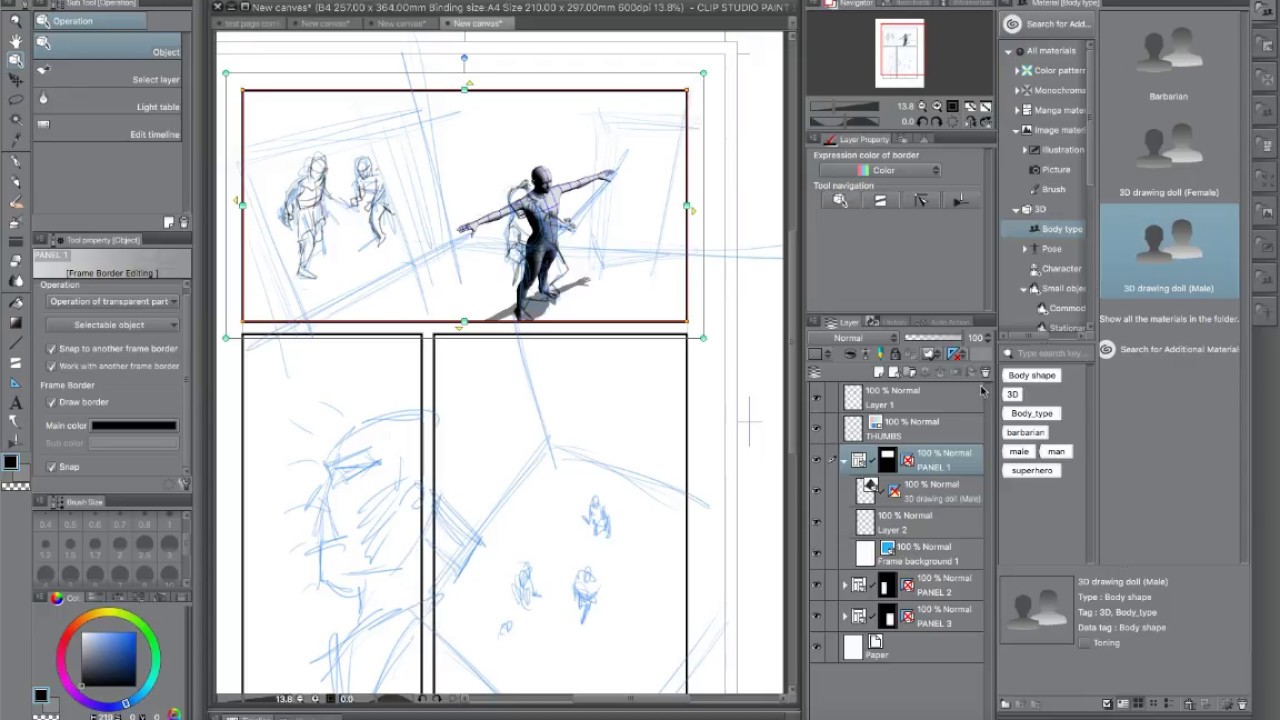Click the Delete sub tool trash icon
This screenshot has height=720, width=1280.
pyautogui.click(x=184, y=222)
